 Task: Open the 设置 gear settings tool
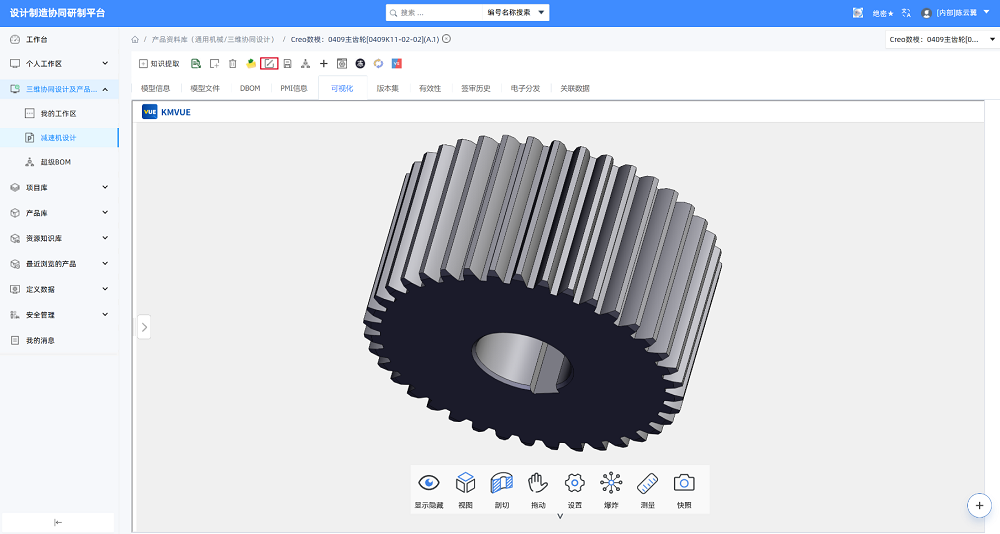(575, 490)
